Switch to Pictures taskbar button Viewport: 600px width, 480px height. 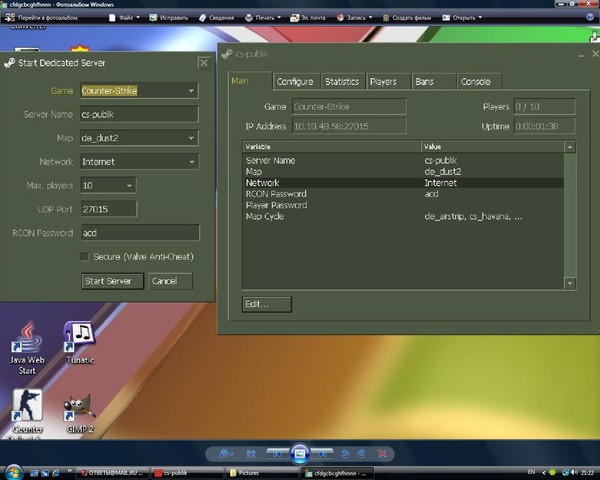(x=262, y=473)
